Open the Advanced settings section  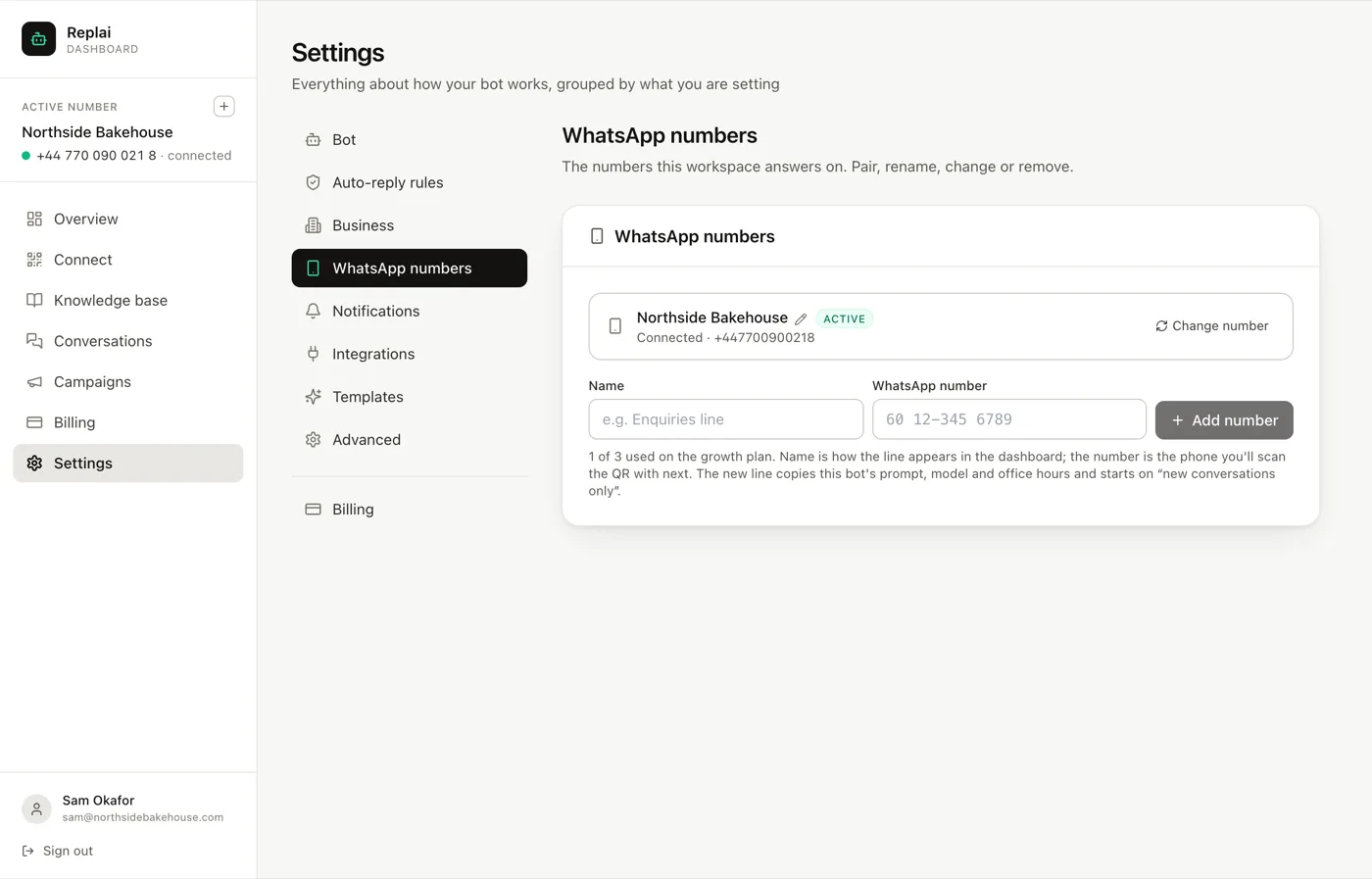(410, 440)
